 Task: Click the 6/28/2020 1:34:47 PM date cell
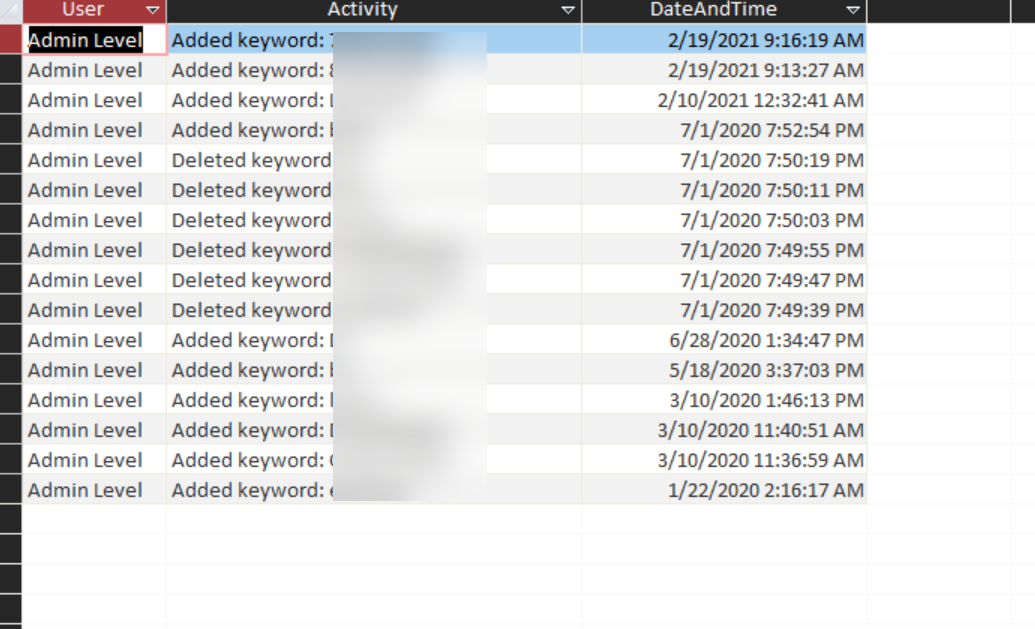(x=766, y=340)
